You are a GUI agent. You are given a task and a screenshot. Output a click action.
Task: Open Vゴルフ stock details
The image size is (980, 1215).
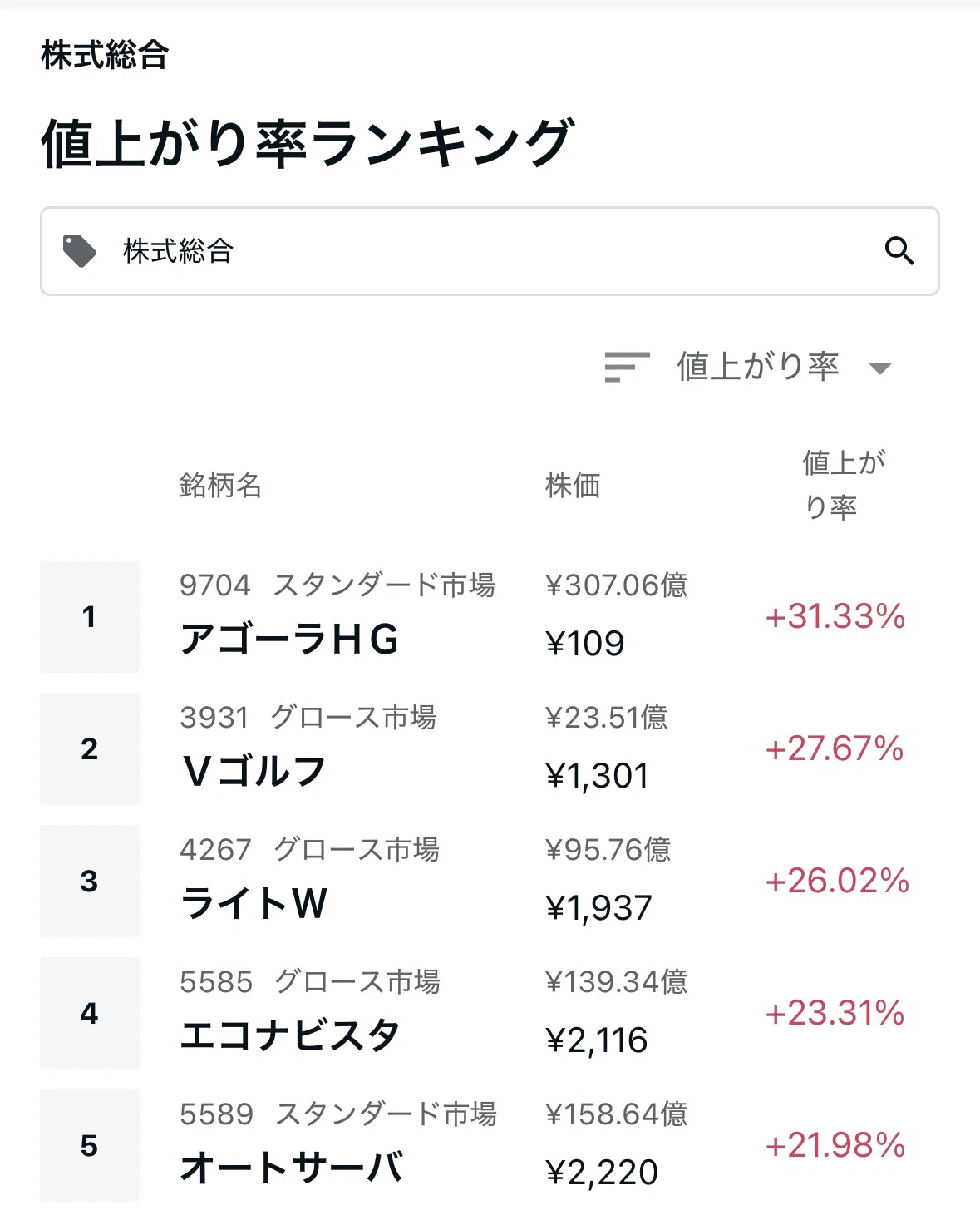pyautogui.click(x=254, y=772)
